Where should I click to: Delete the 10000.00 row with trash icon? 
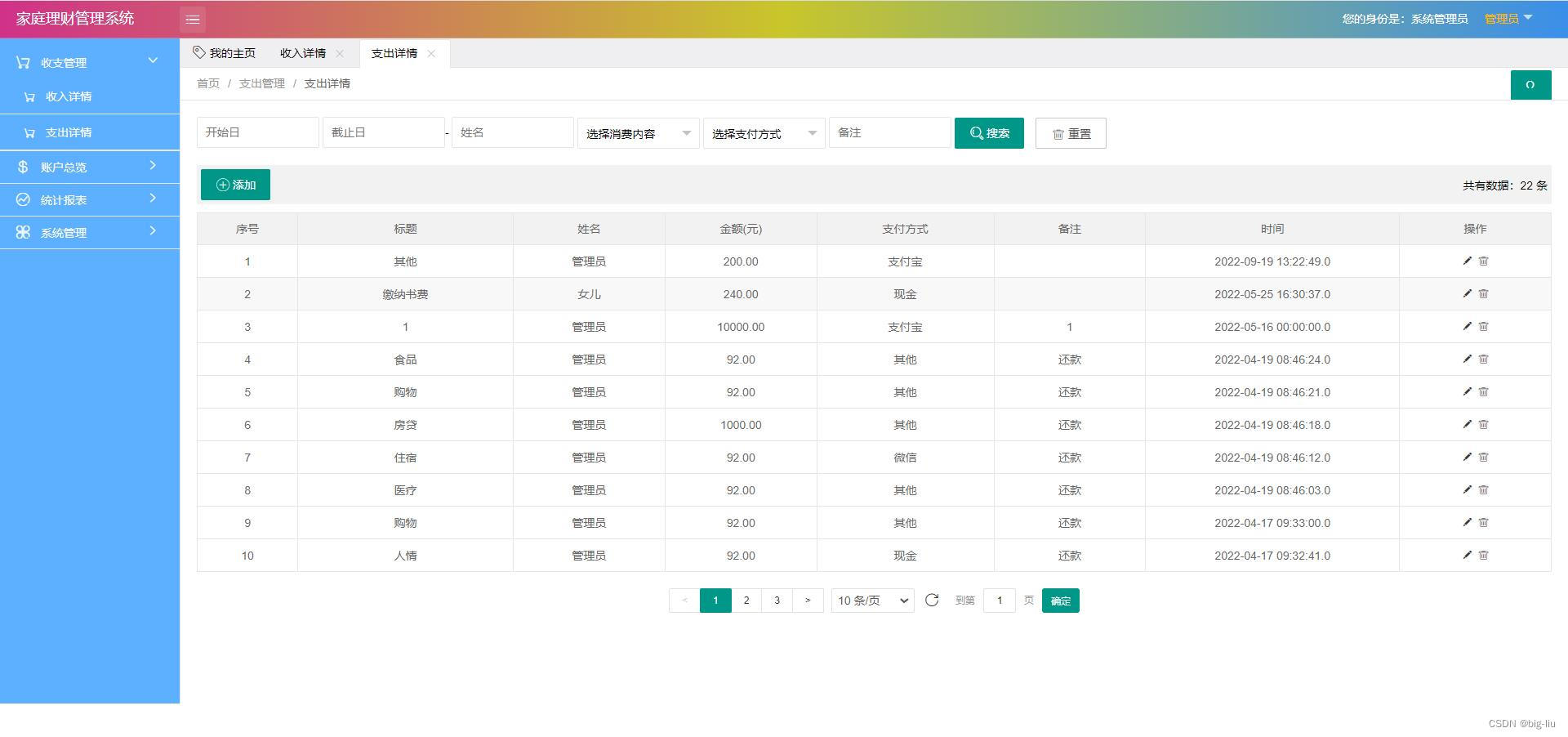(1484, 326)
